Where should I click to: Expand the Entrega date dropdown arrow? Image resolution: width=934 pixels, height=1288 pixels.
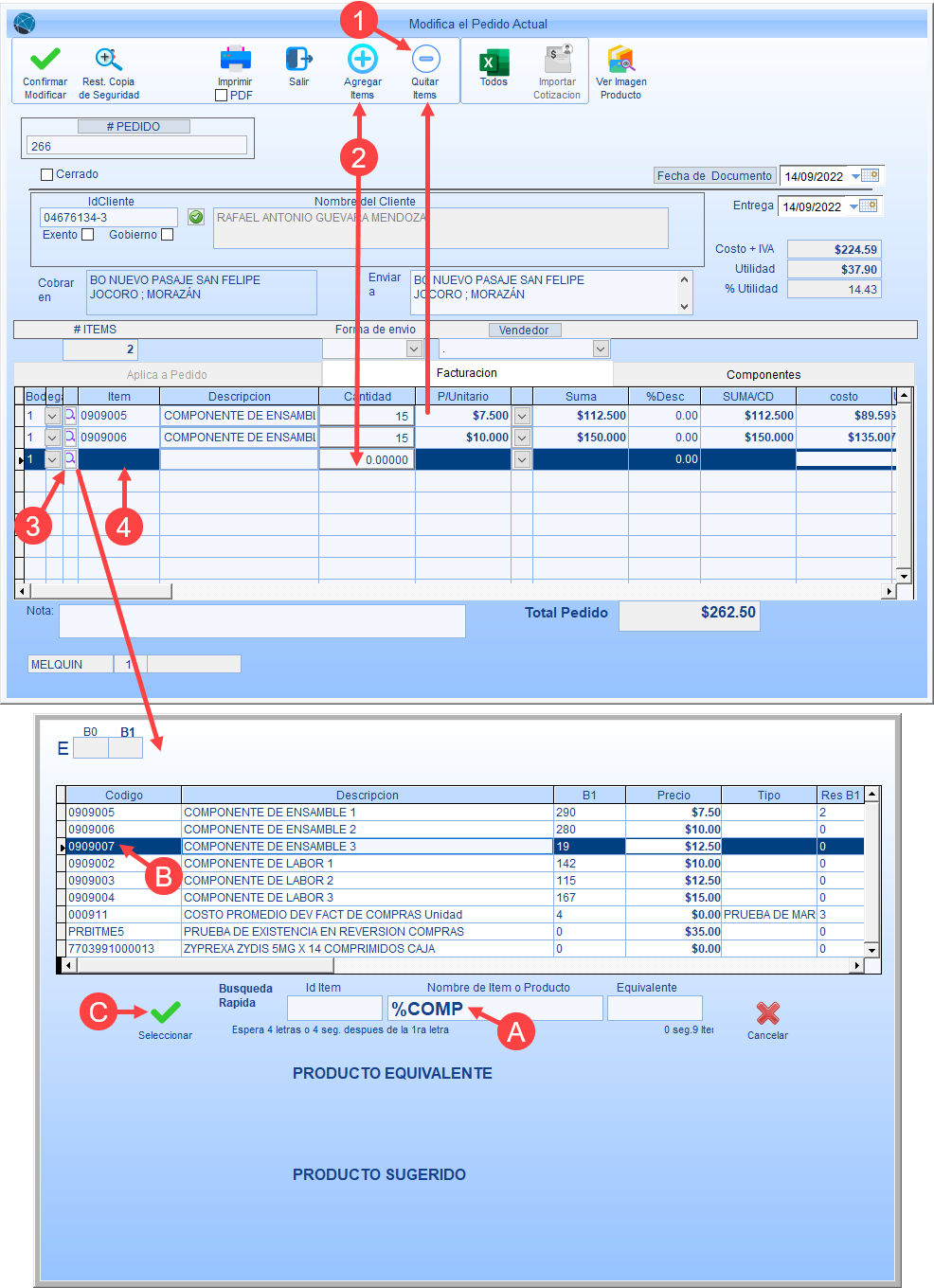(x=853, y=206)
